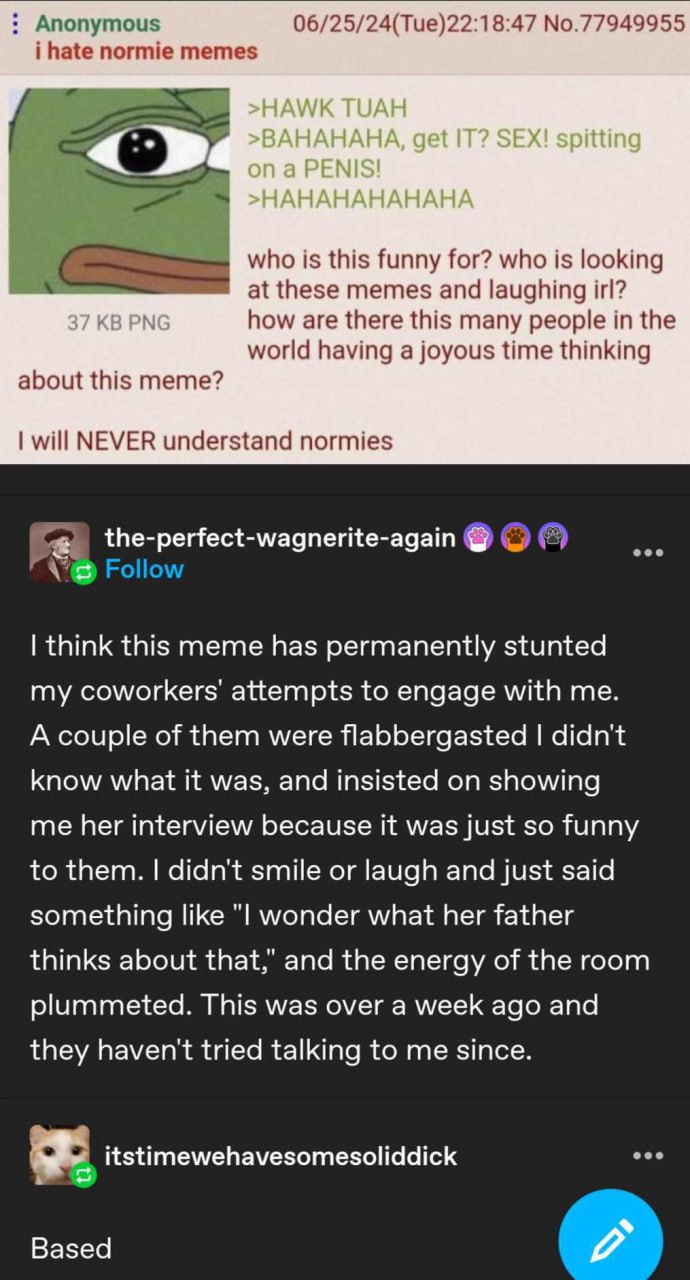Click the orange paw badge beside the username

516,539
